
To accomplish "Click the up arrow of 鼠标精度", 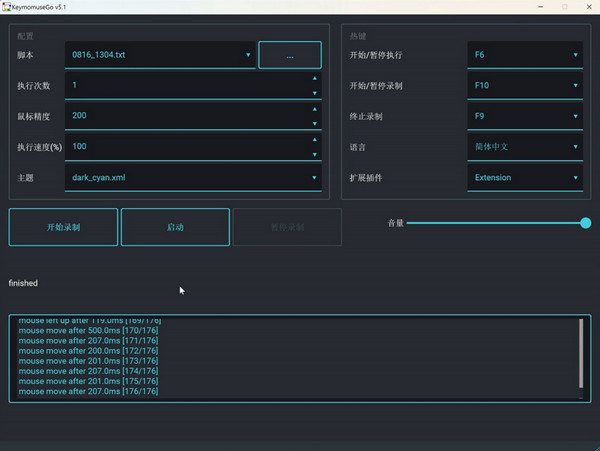I will point(316,109).
